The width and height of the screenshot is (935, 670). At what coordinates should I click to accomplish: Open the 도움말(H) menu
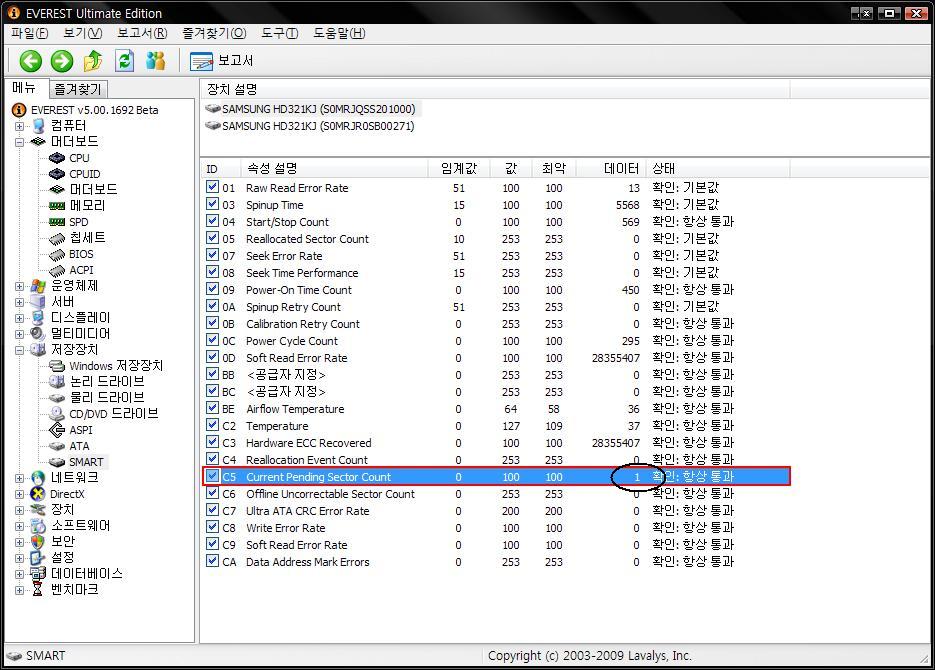339,33
